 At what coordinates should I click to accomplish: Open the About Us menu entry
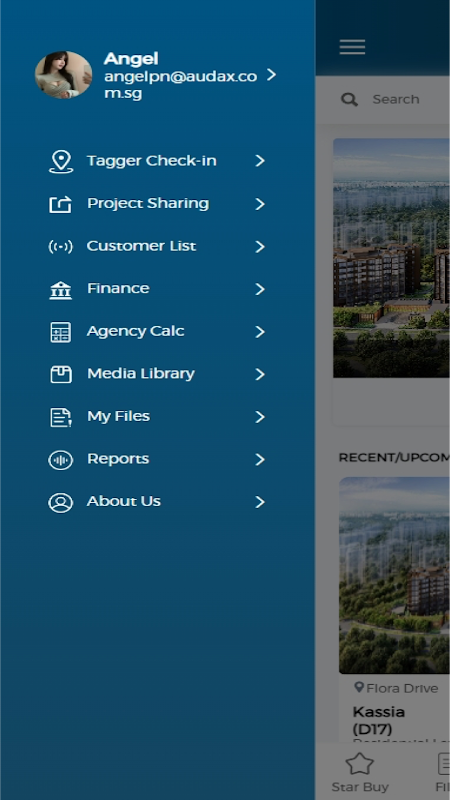(157, 503)
